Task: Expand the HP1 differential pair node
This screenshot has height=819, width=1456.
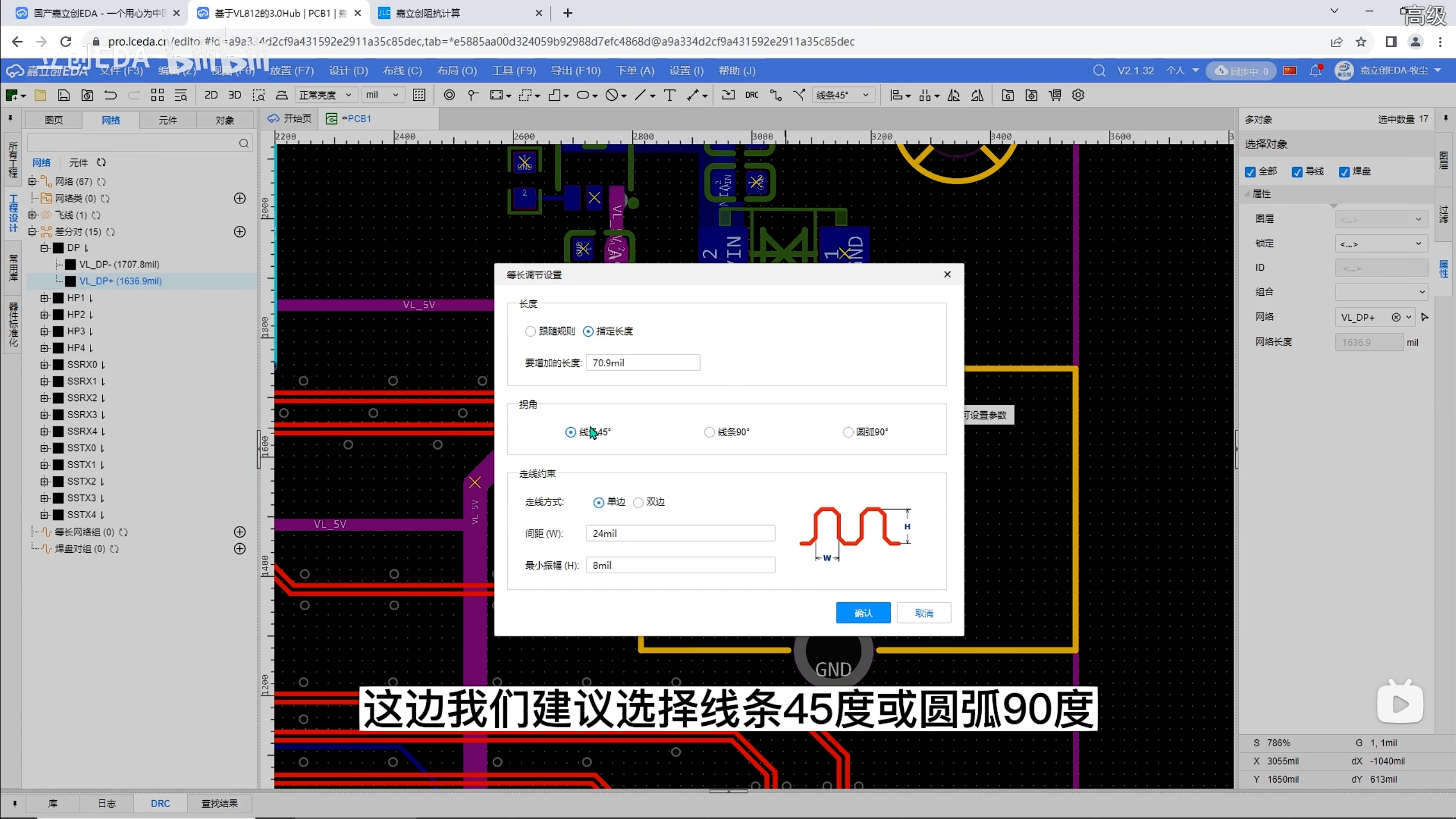Action: (x=44, y=298)
